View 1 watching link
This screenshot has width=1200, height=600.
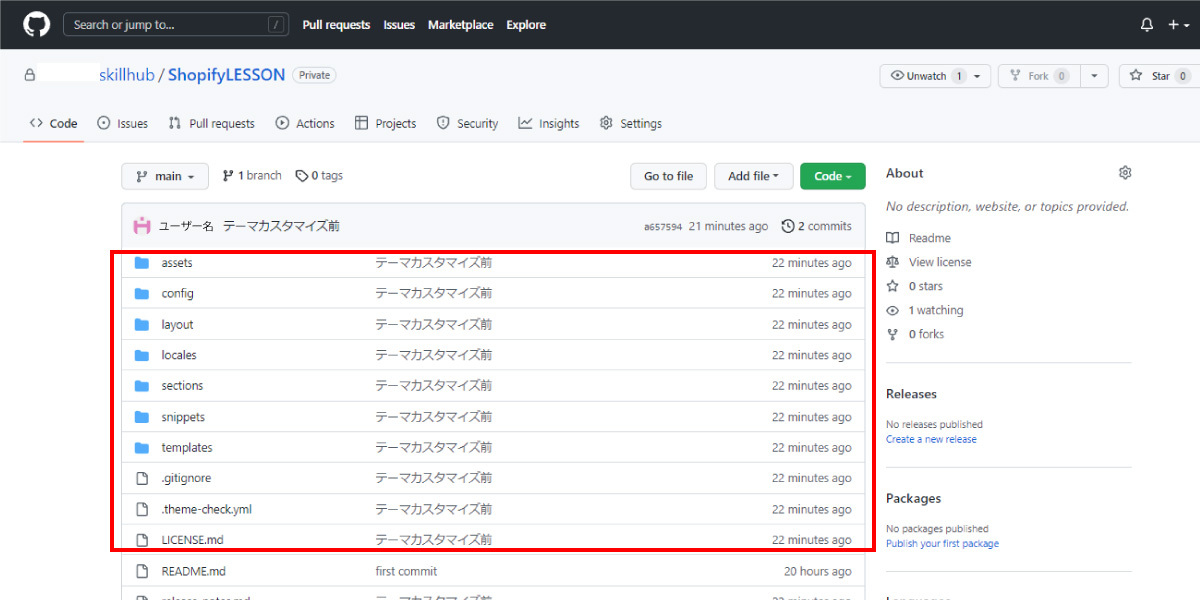pos(925,310)
